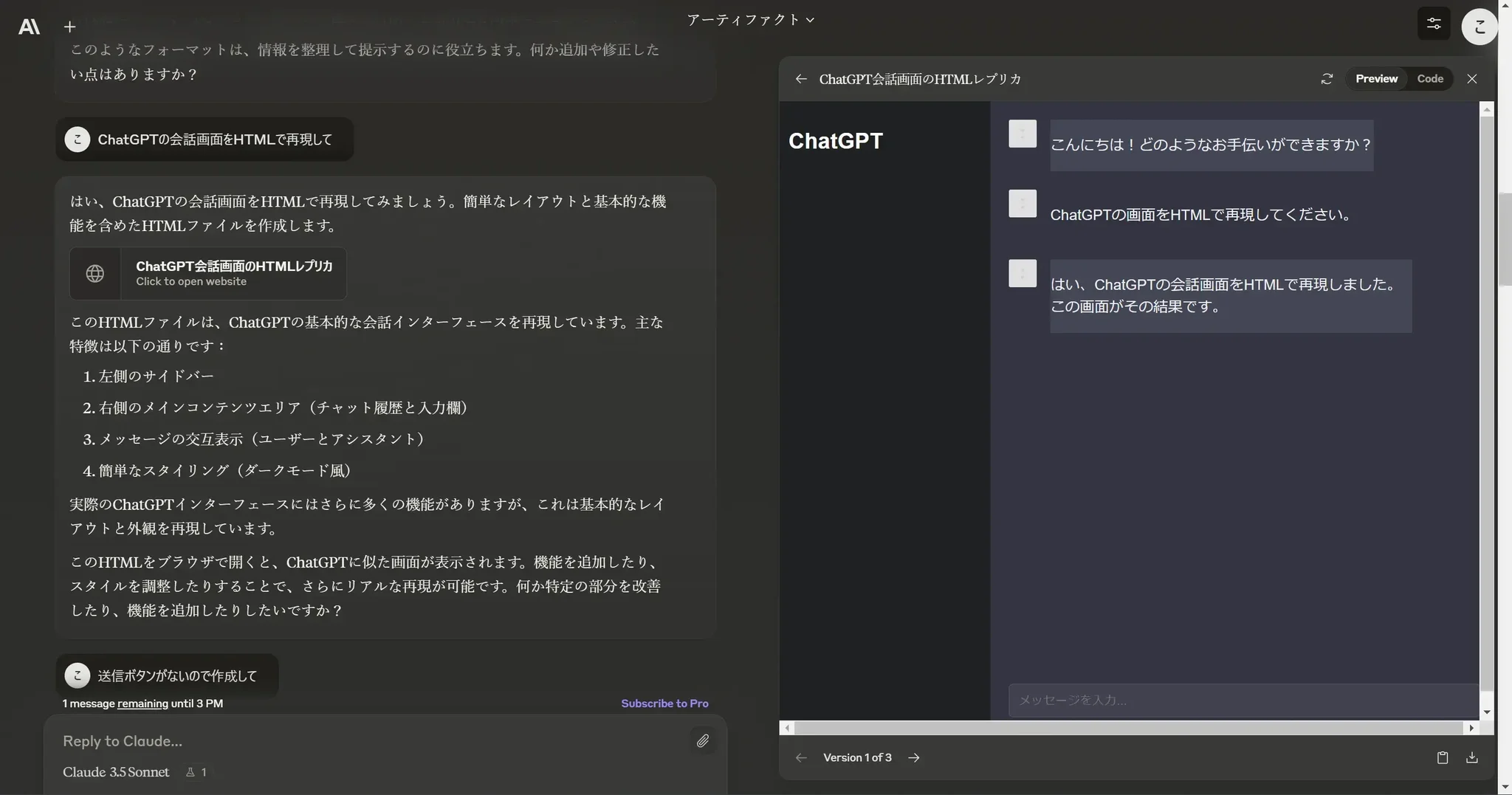Refresh the artifact preview

1327,79
